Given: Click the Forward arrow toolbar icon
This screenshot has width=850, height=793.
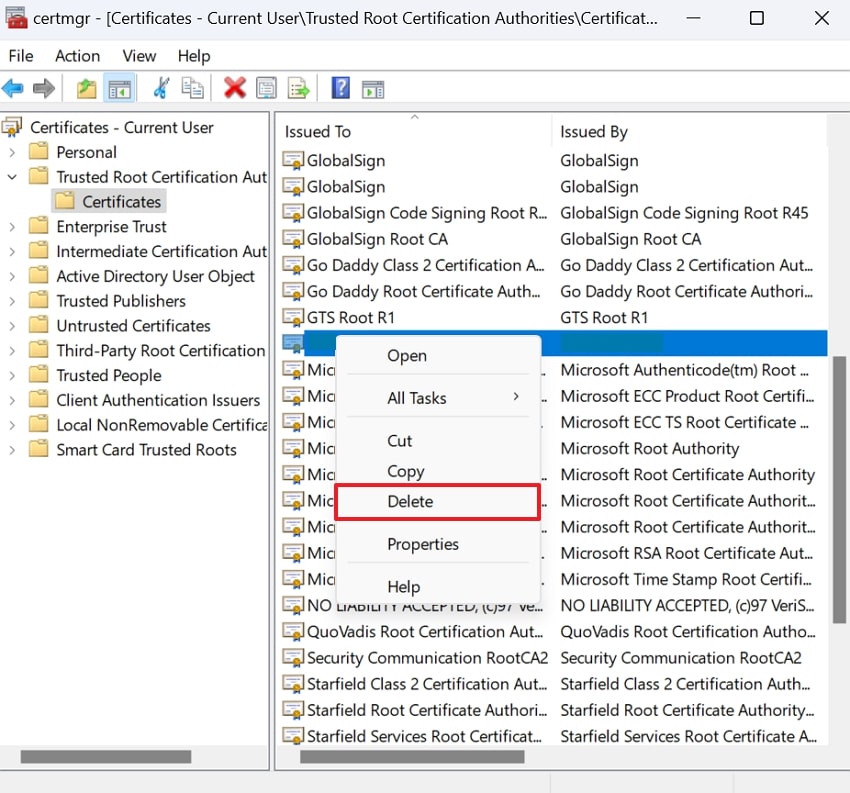Looking at the screenshot, I should click(44, 88).
